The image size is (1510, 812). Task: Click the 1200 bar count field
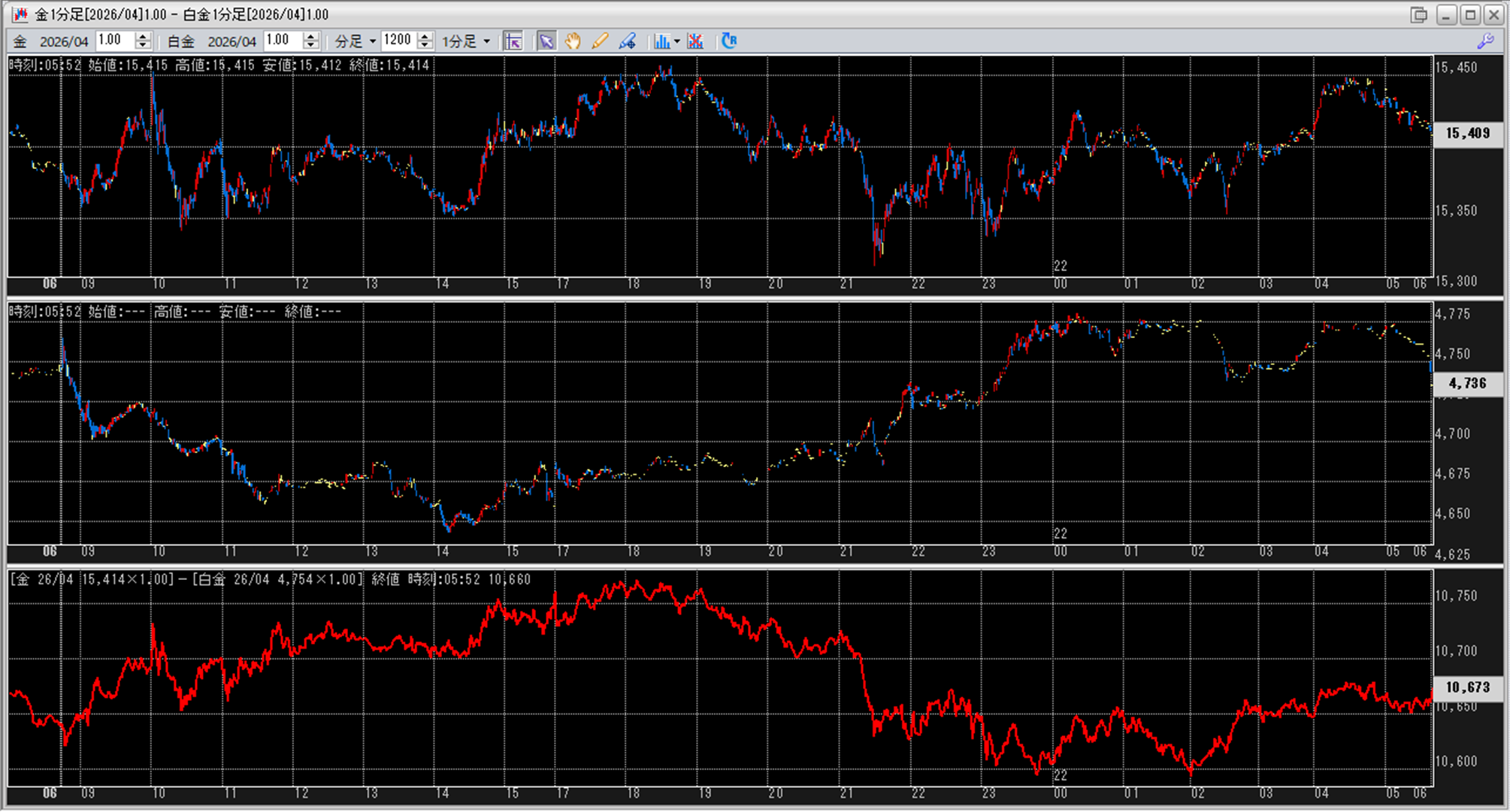tap(398, 41)
